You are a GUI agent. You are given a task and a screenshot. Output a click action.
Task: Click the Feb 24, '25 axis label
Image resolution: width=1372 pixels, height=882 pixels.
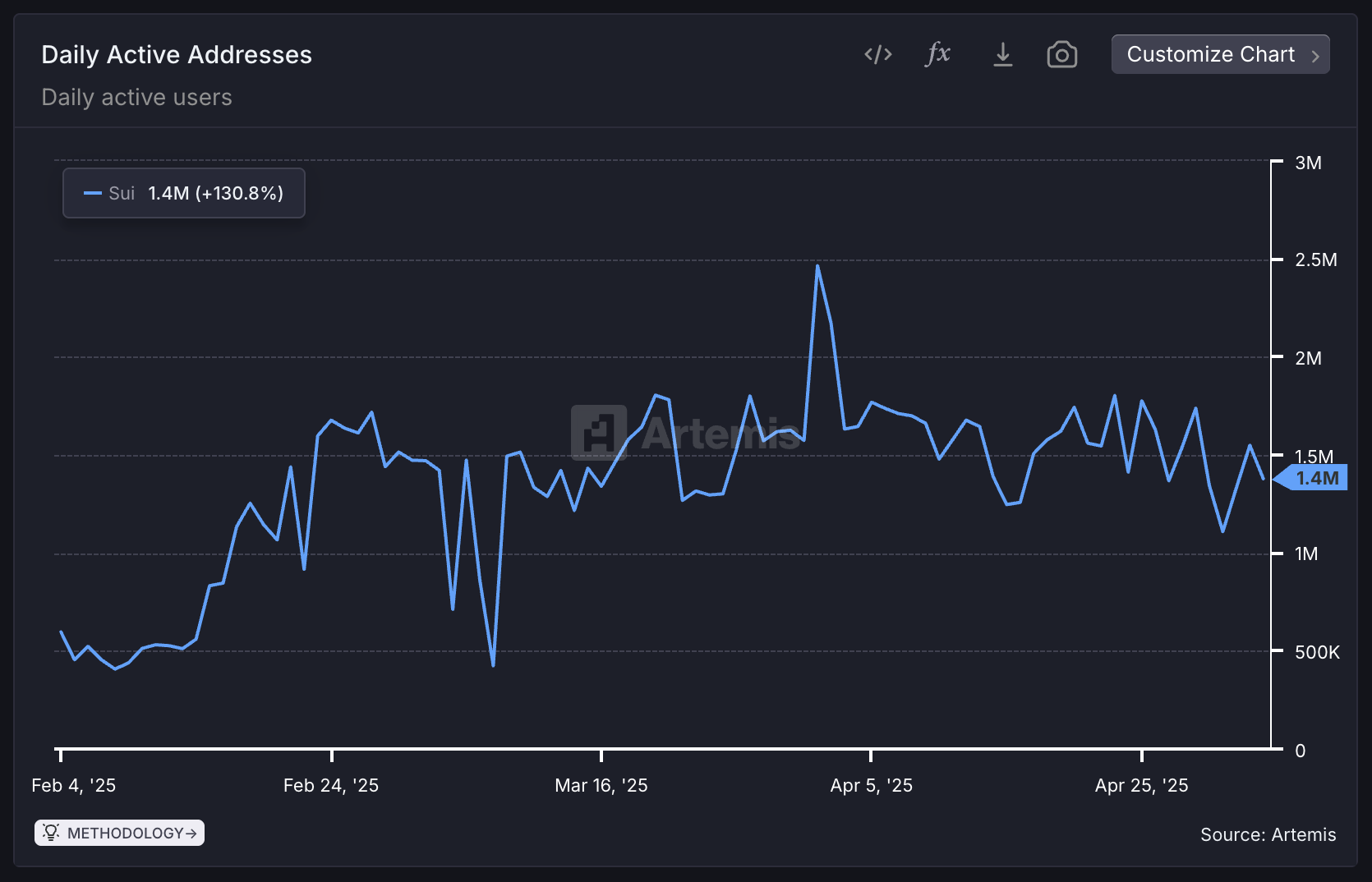pos(331,785)
